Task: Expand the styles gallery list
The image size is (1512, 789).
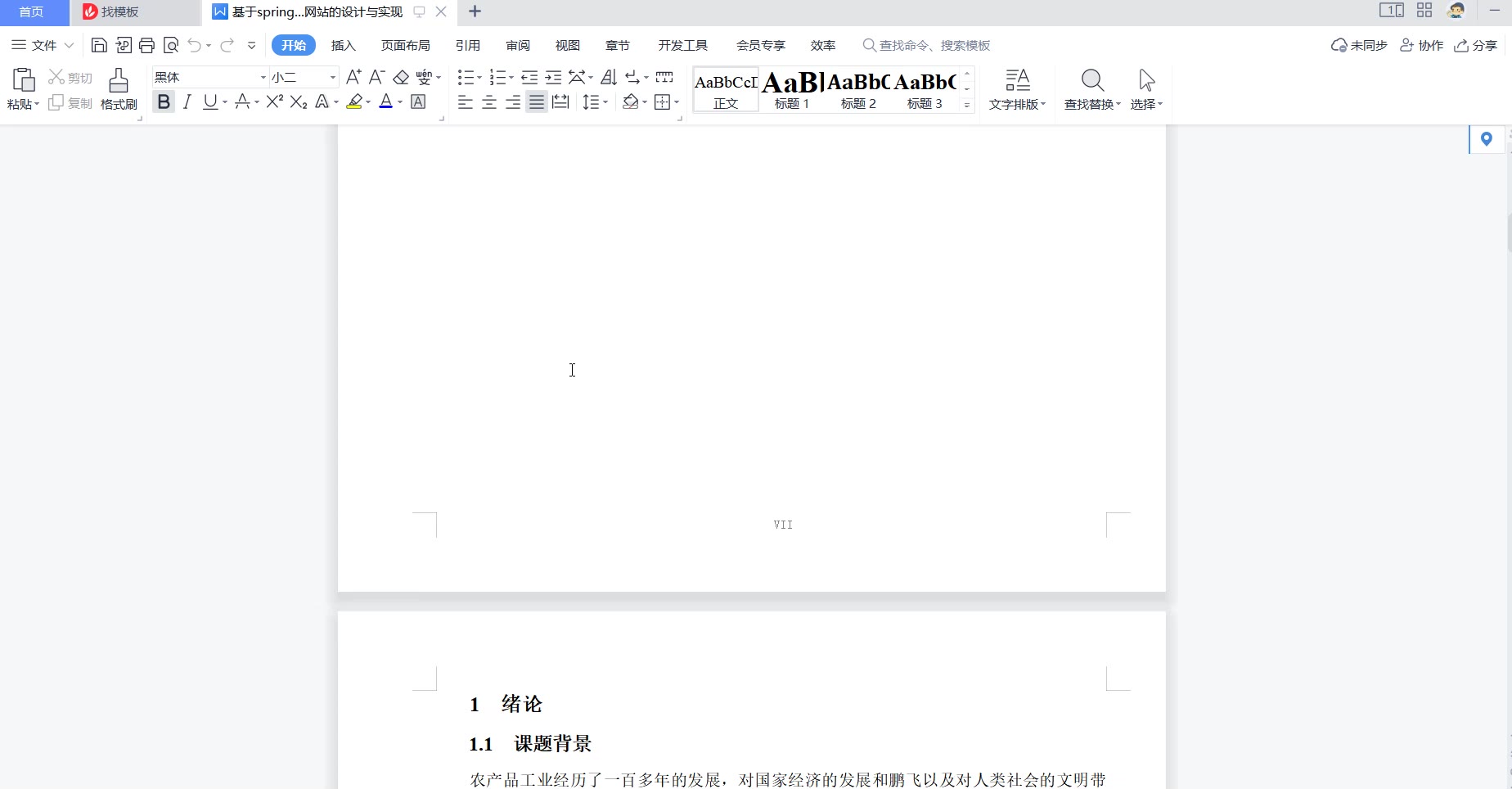Action: (967, 105)
